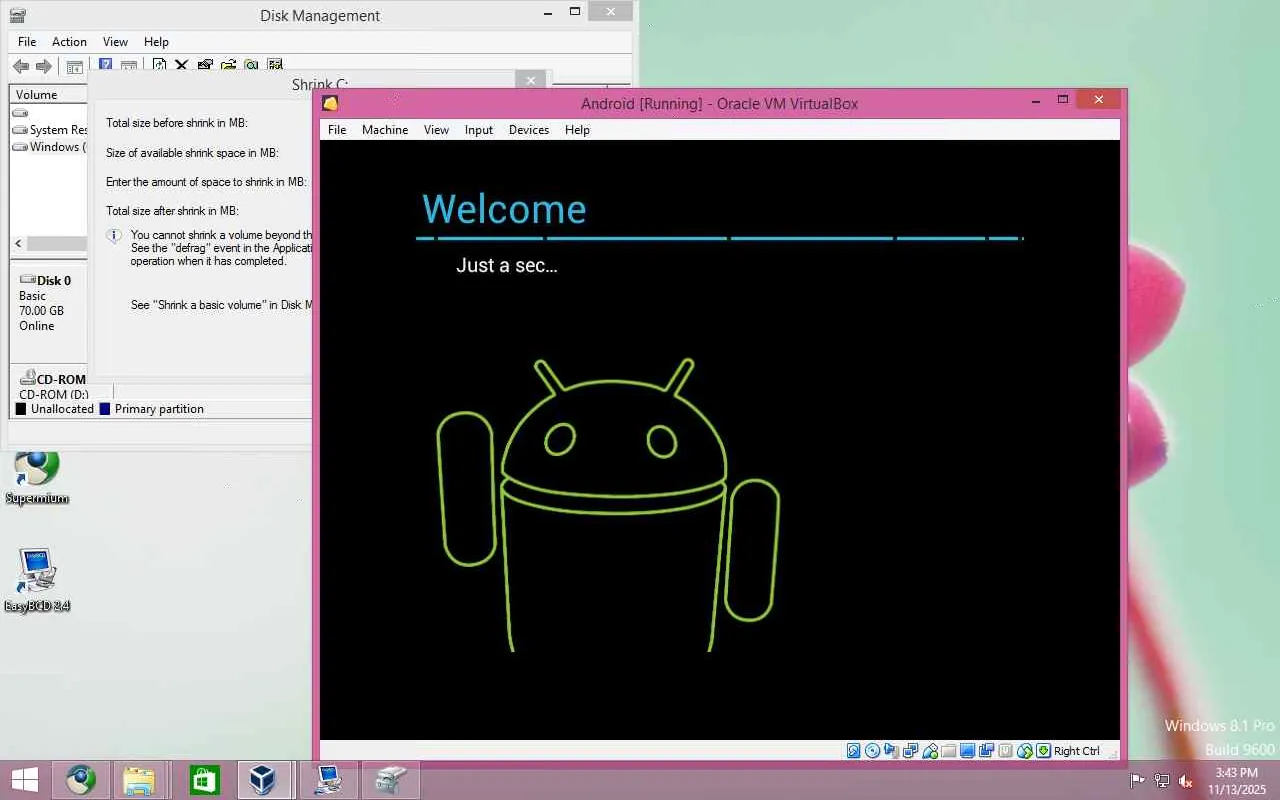1280x800 pixels.
Task: Click the info icon in Shrink C: dialog
Action: tap(114, 236)
